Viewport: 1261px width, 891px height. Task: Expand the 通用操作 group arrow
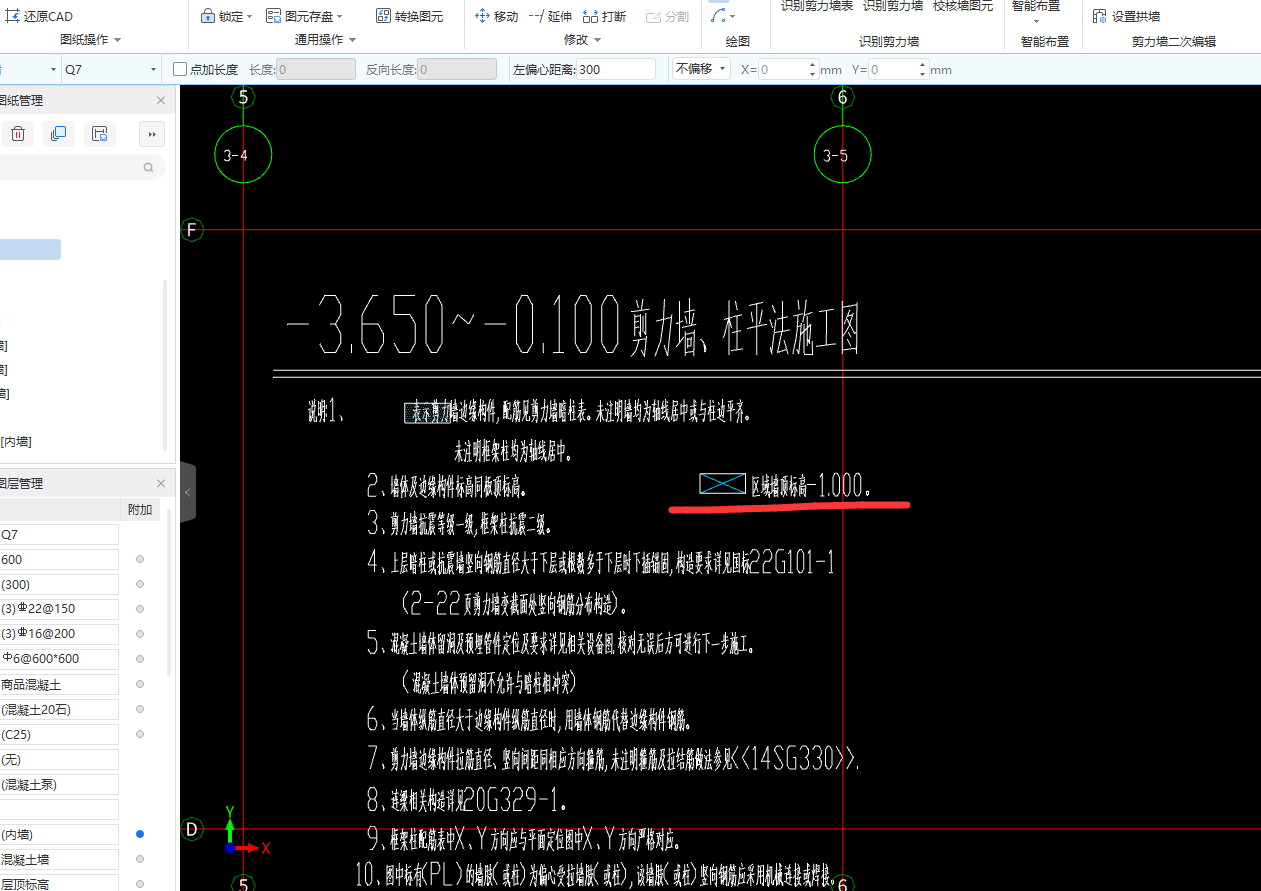[351, 40]
